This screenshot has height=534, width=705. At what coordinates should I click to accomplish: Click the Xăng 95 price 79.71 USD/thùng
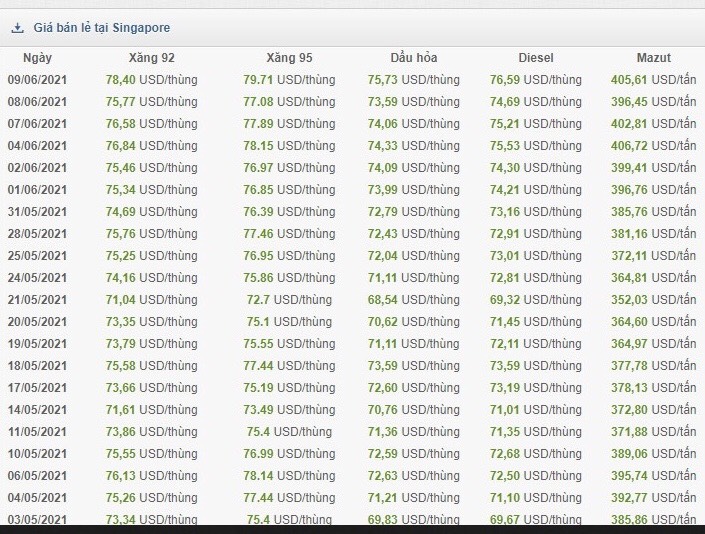pyautogui.click(x=289, y=80)
